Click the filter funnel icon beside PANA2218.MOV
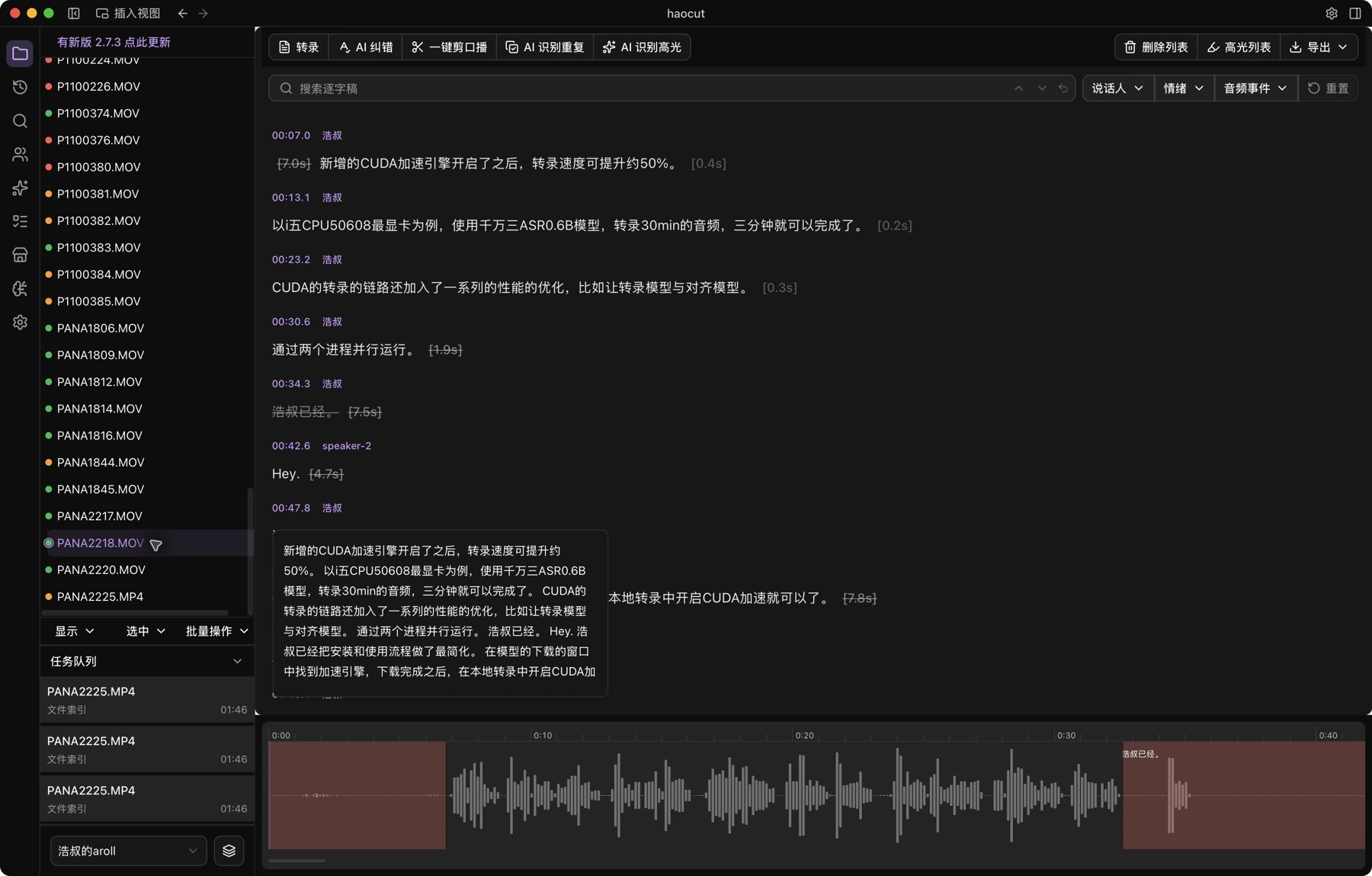 click(x=156, y=544)
